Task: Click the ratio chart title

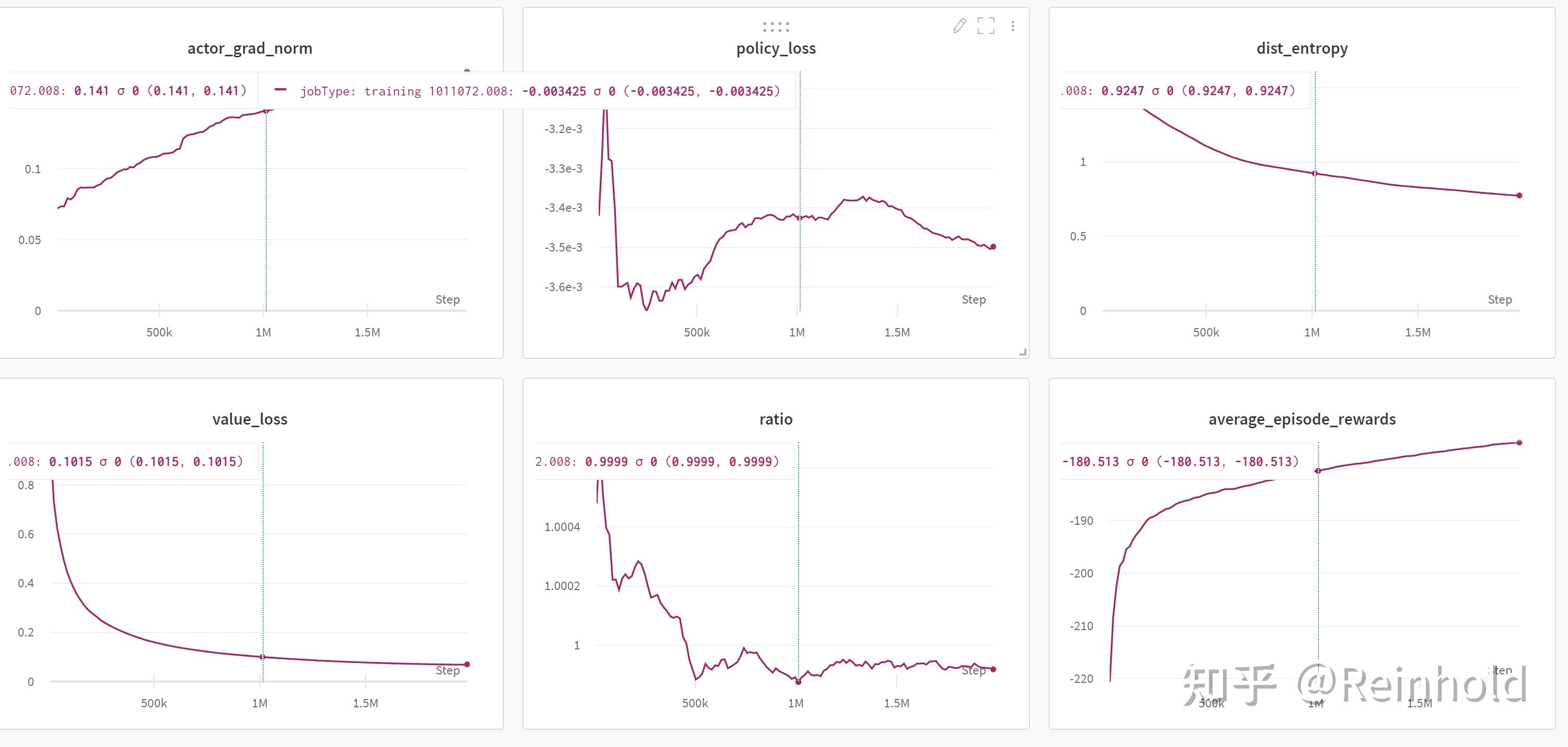Action: pos(776,419)
